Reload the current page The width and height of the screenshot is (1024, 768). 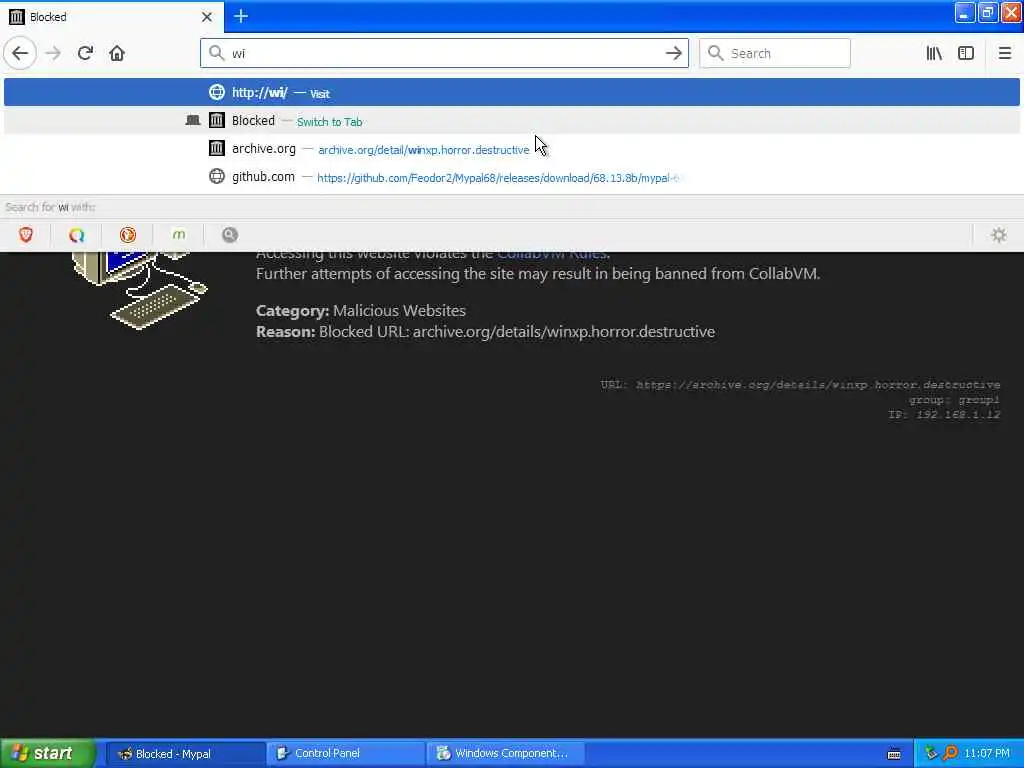tap(86, 54)
